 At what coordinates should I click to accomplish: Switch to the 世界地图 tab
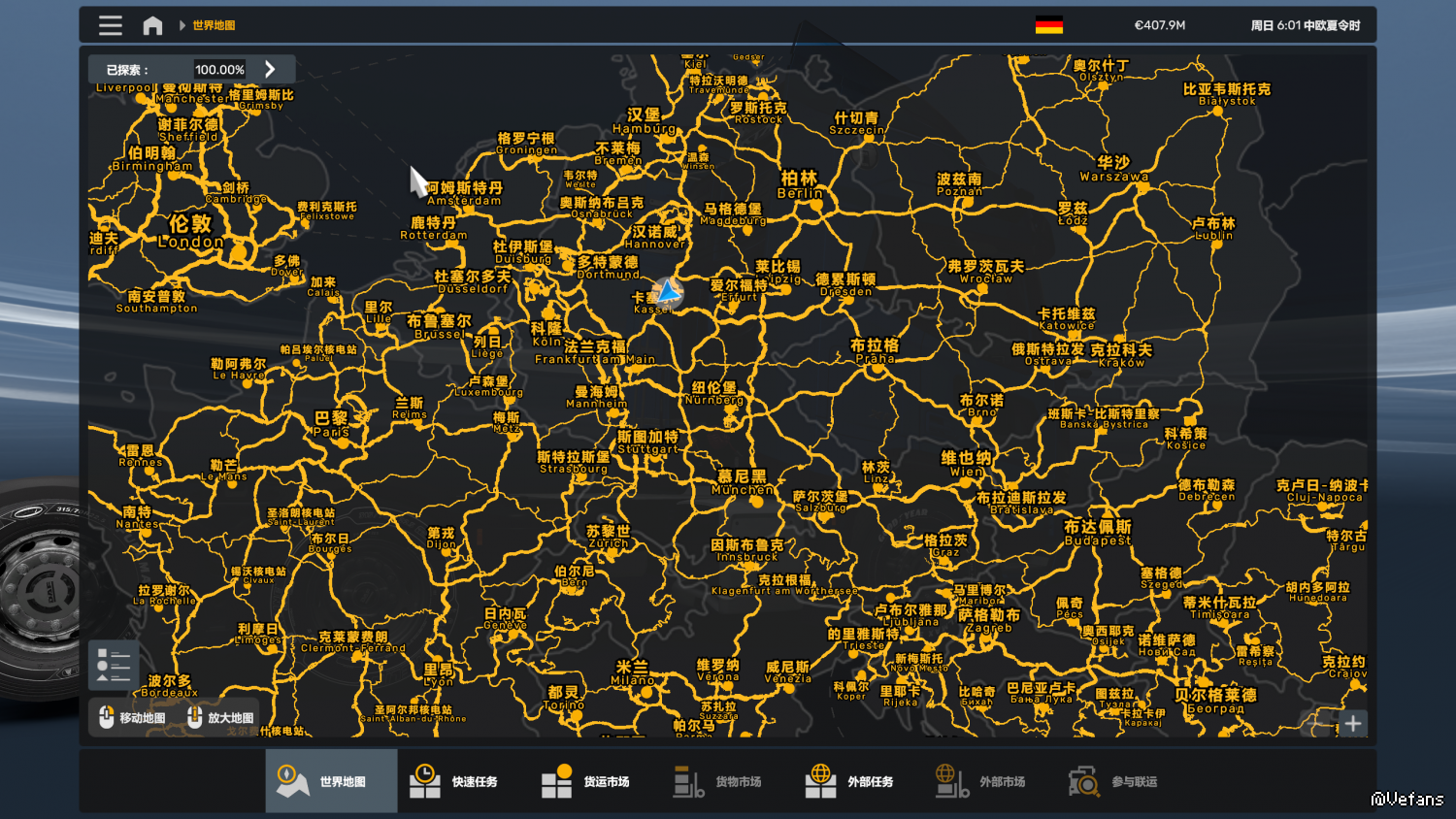pos(331,781)
